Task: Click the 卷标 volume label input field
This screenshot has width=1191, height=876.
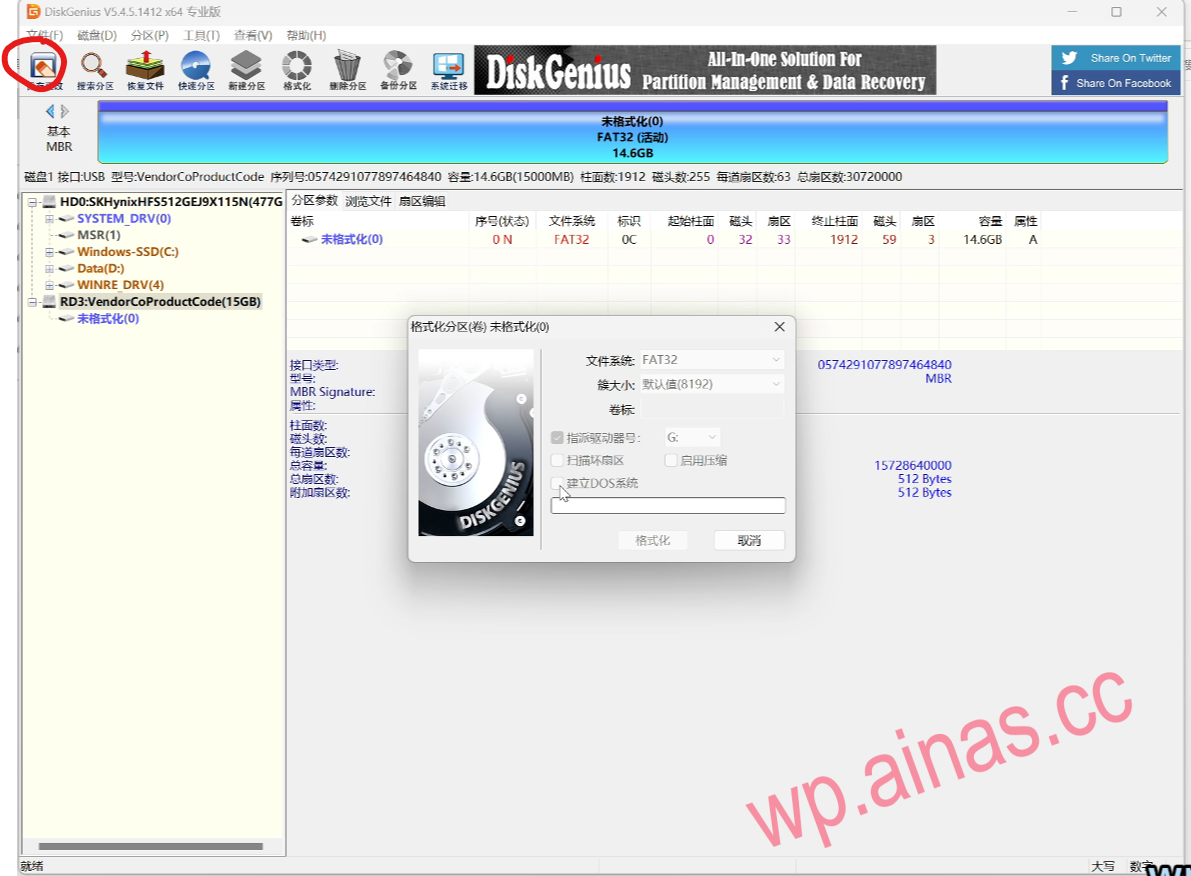Action: coord(712,410)
